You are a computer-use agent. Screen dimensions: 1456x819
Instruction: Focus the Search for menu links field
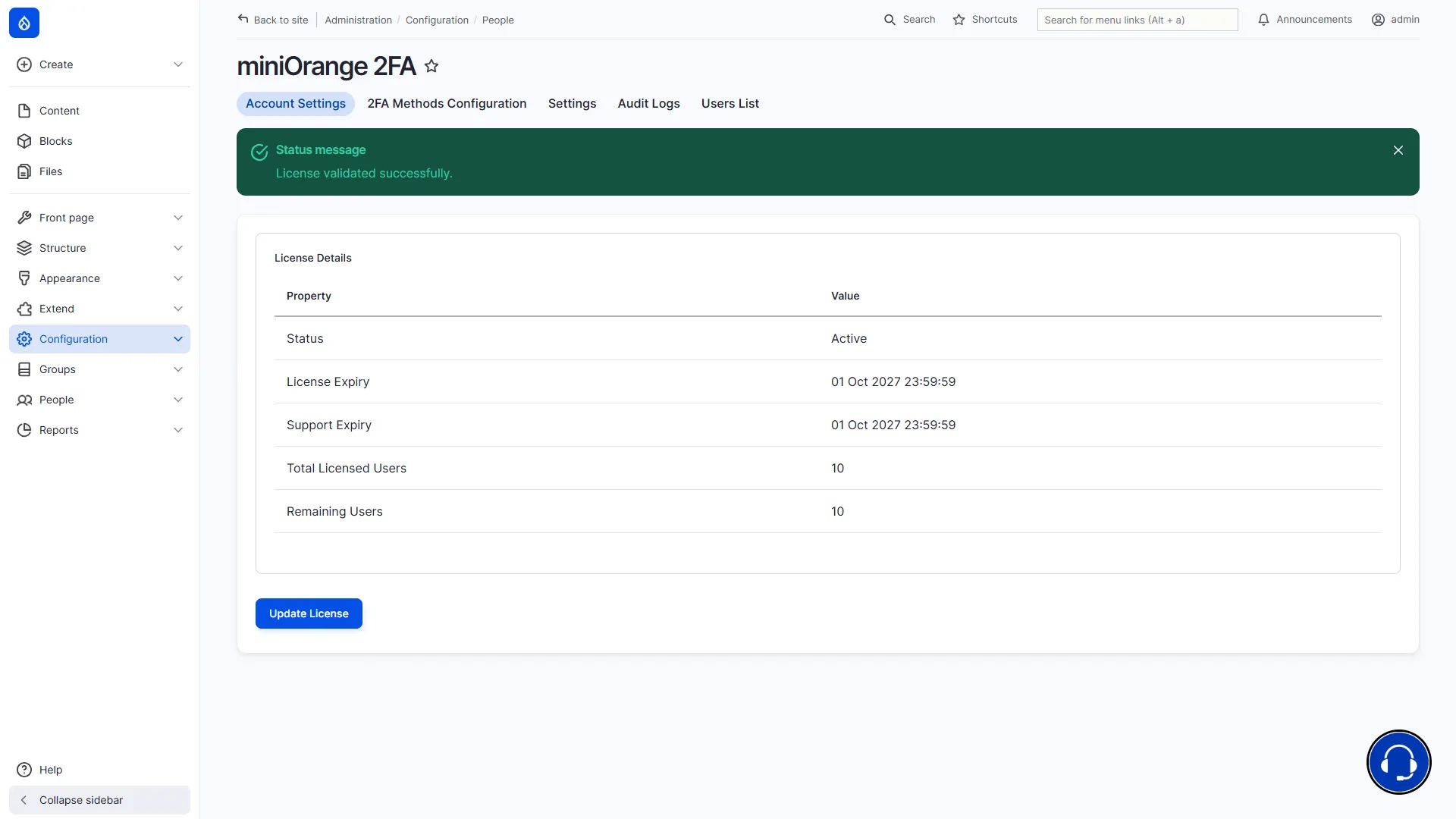[1137, 20]
